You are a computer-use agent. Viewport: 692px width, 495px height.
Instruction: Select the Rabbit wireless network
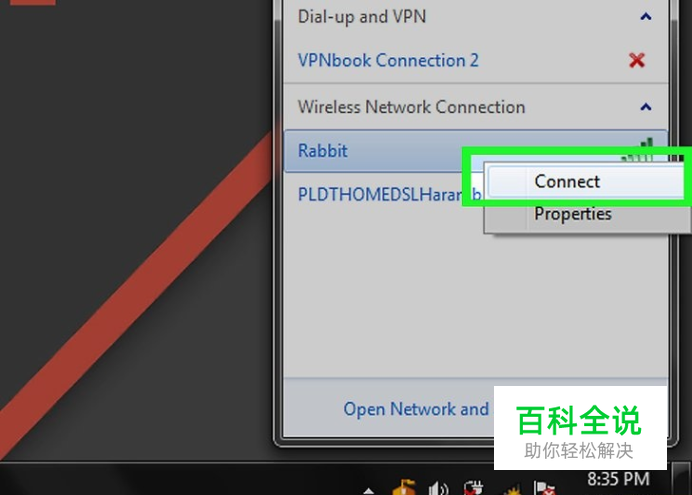(x=476, y=150)
